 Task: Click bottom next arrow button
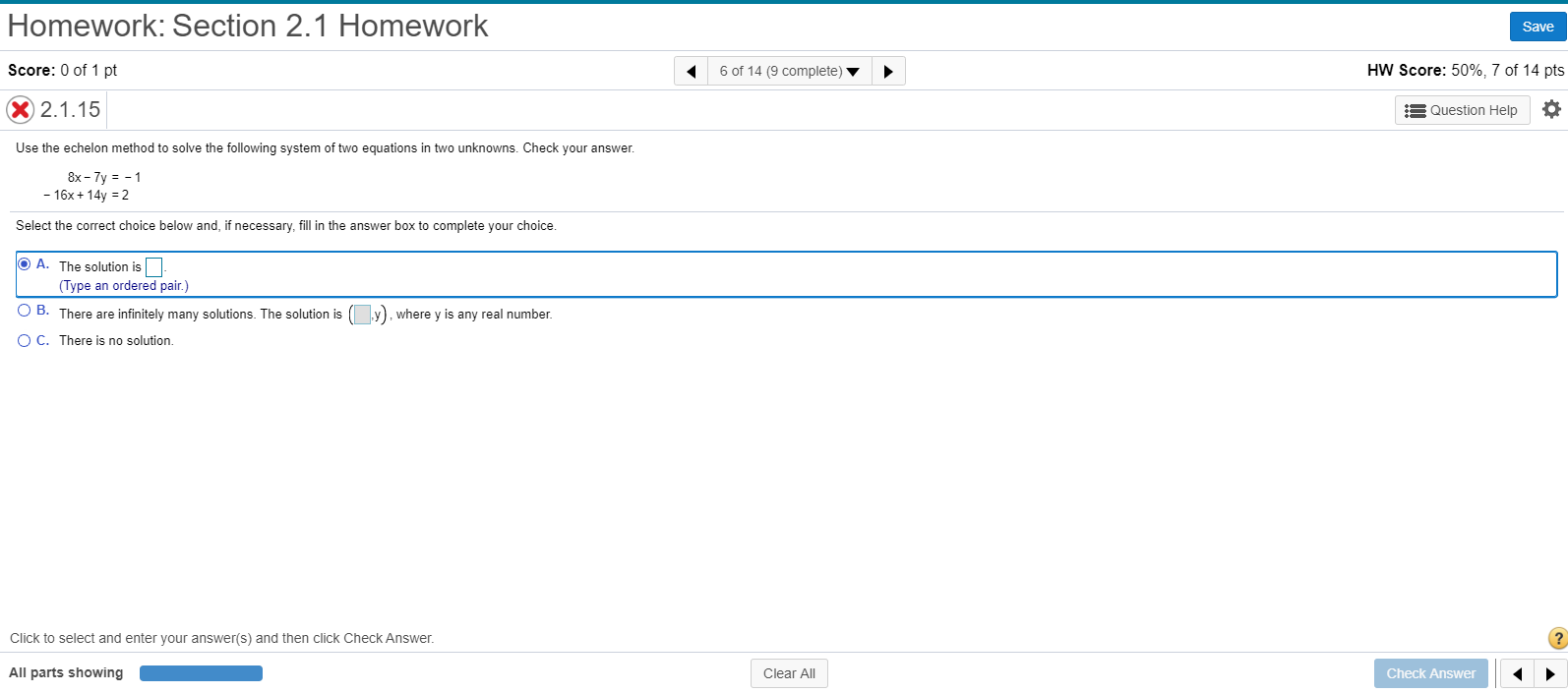1550,673
